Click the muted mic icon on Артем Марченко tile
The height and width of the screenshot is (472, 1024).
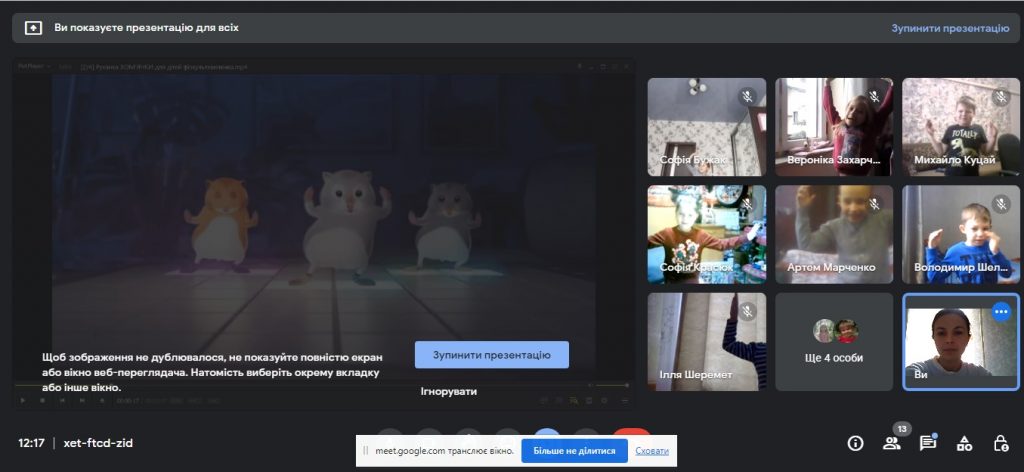[x=875, y=204]
